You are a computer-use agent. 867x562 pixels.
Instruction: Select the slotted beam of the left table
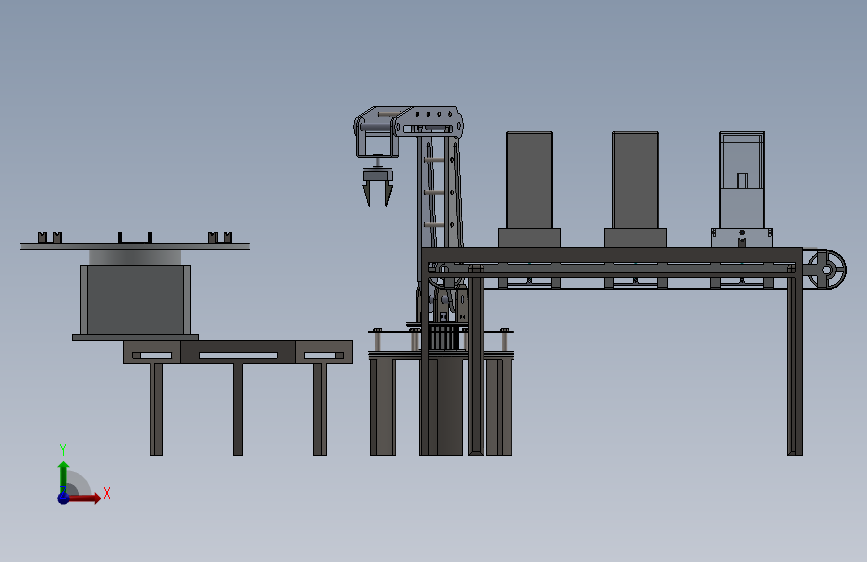tap(238, 352)
